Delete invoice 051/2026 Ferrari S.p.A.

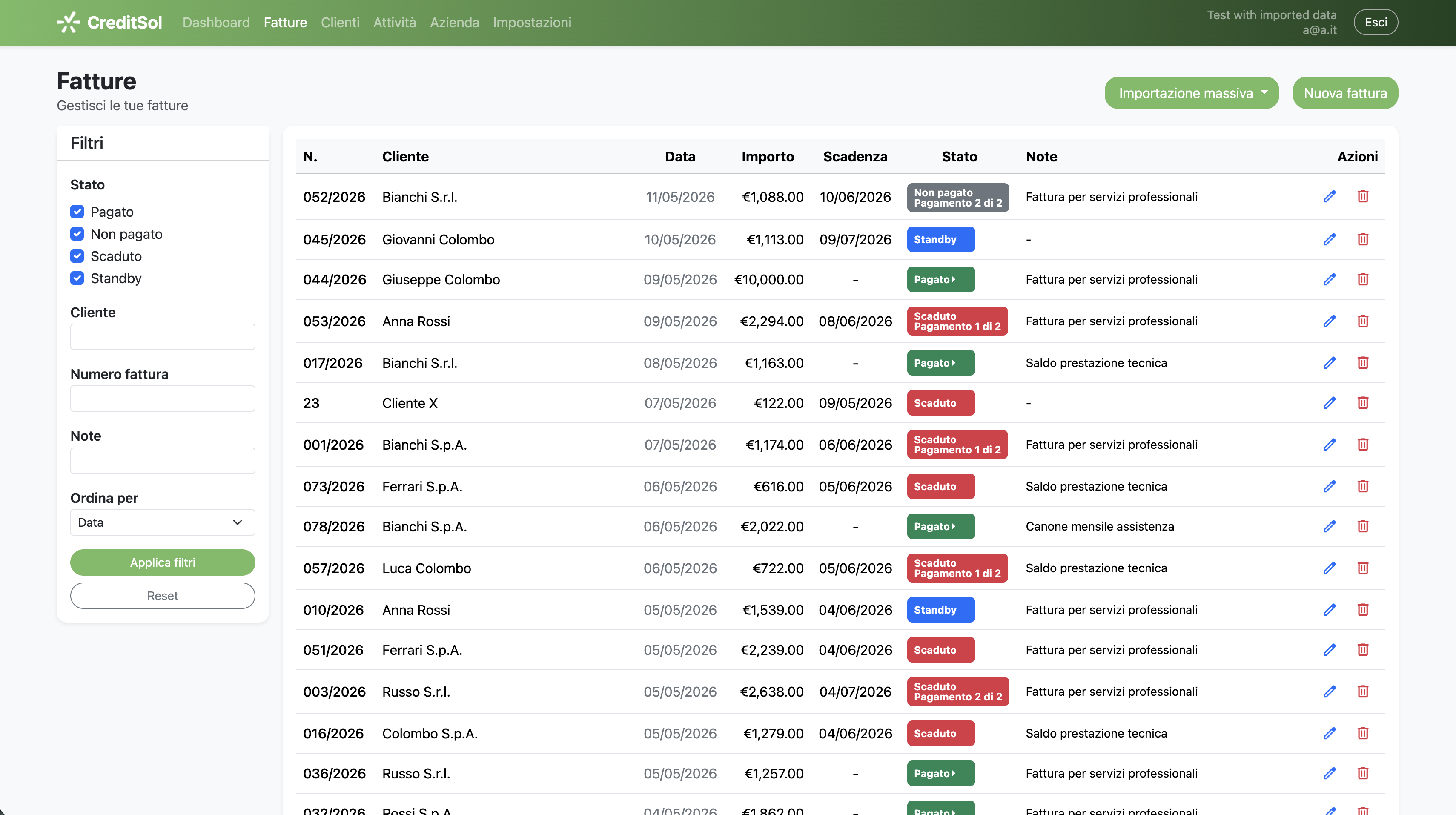click(1363, 650)
